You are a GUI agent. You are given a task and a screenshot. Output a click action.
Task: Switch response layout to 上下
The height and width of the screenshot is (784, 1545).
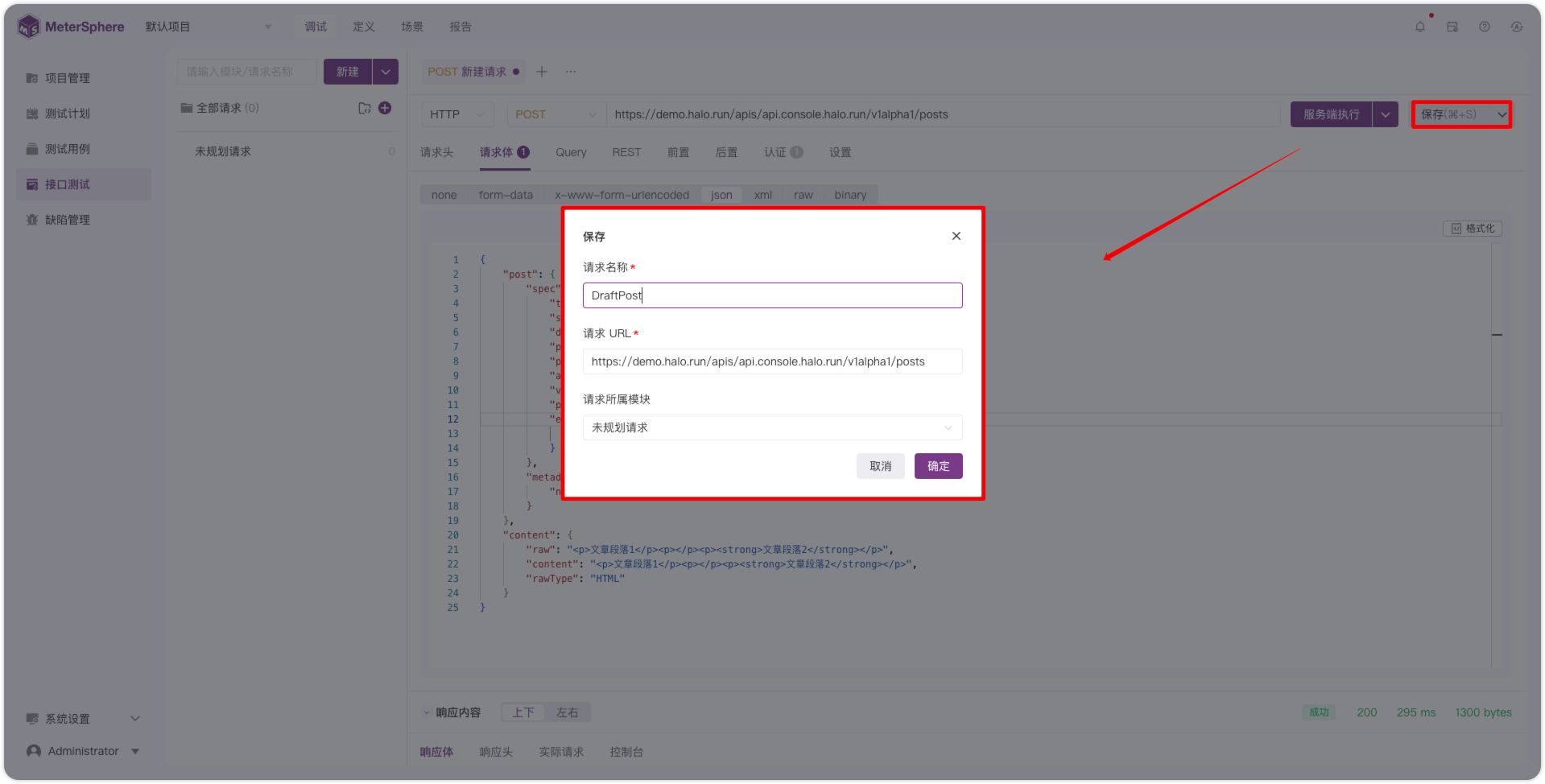point(523,712)
